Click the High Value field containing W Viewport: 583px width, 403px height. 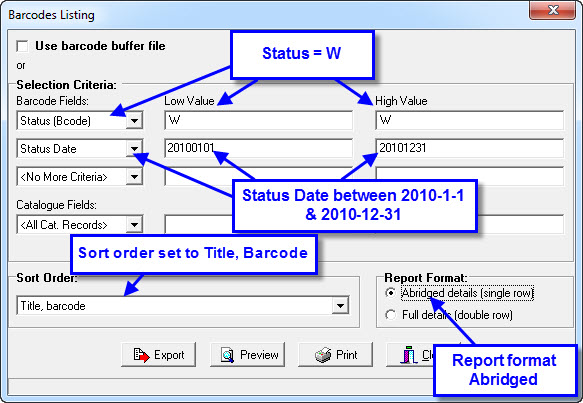[x=470, y=120]
